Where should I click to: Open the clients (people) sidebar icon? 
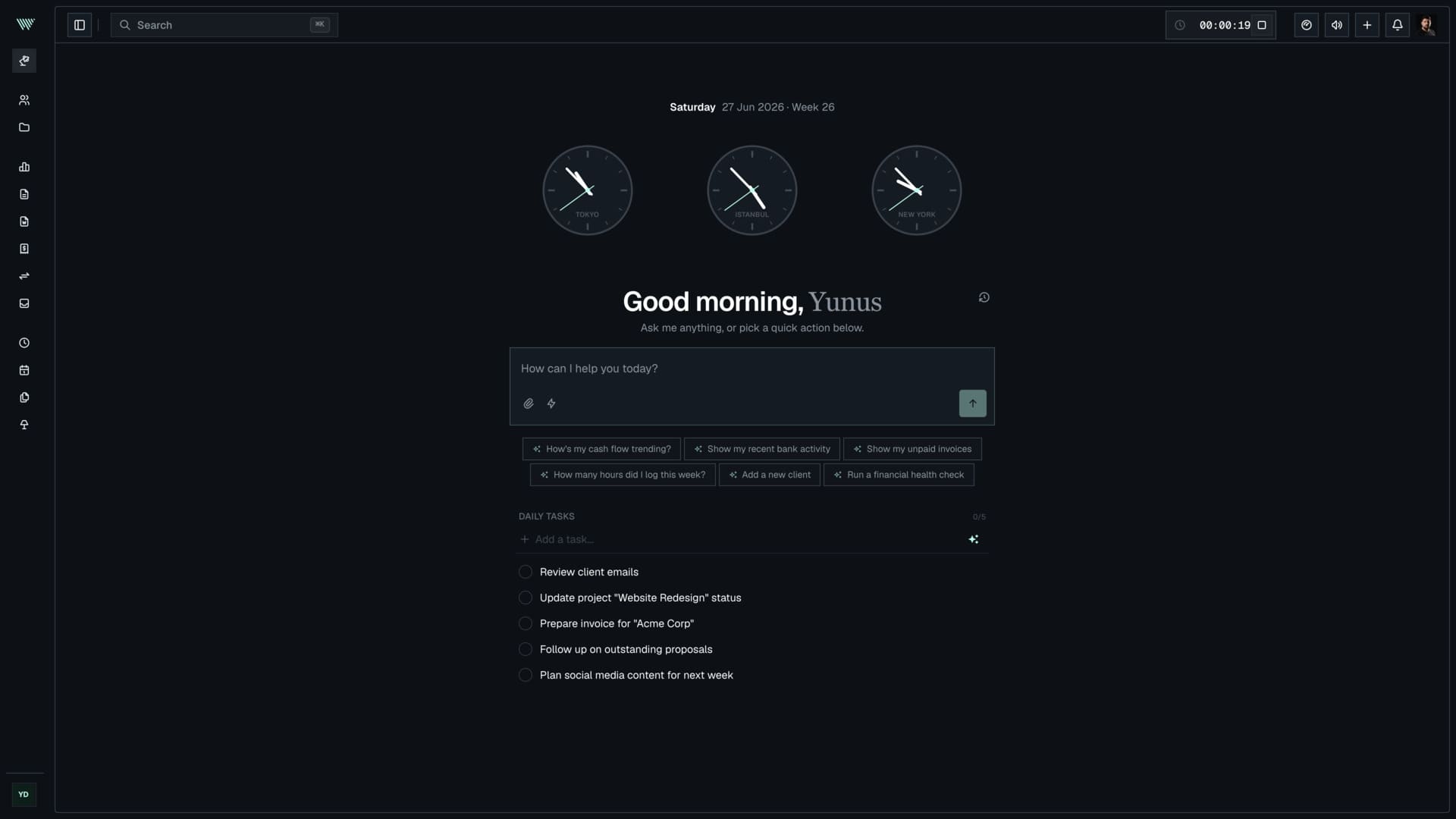tap(24, 100)
